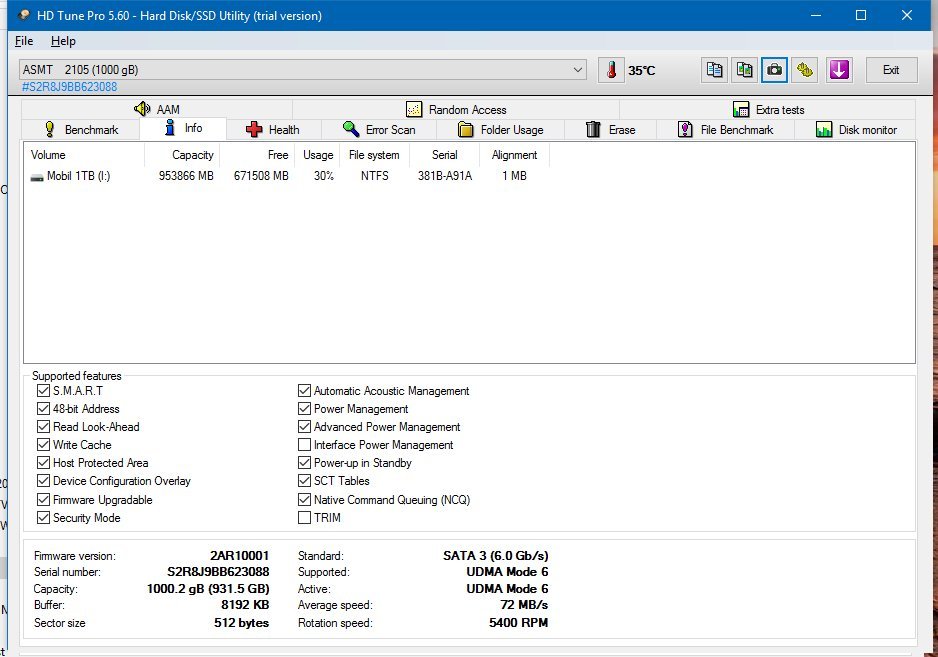Click the #S2R8J9BB623088 serial link
This screenshot has width=938, height=657.
pos(69,87)
